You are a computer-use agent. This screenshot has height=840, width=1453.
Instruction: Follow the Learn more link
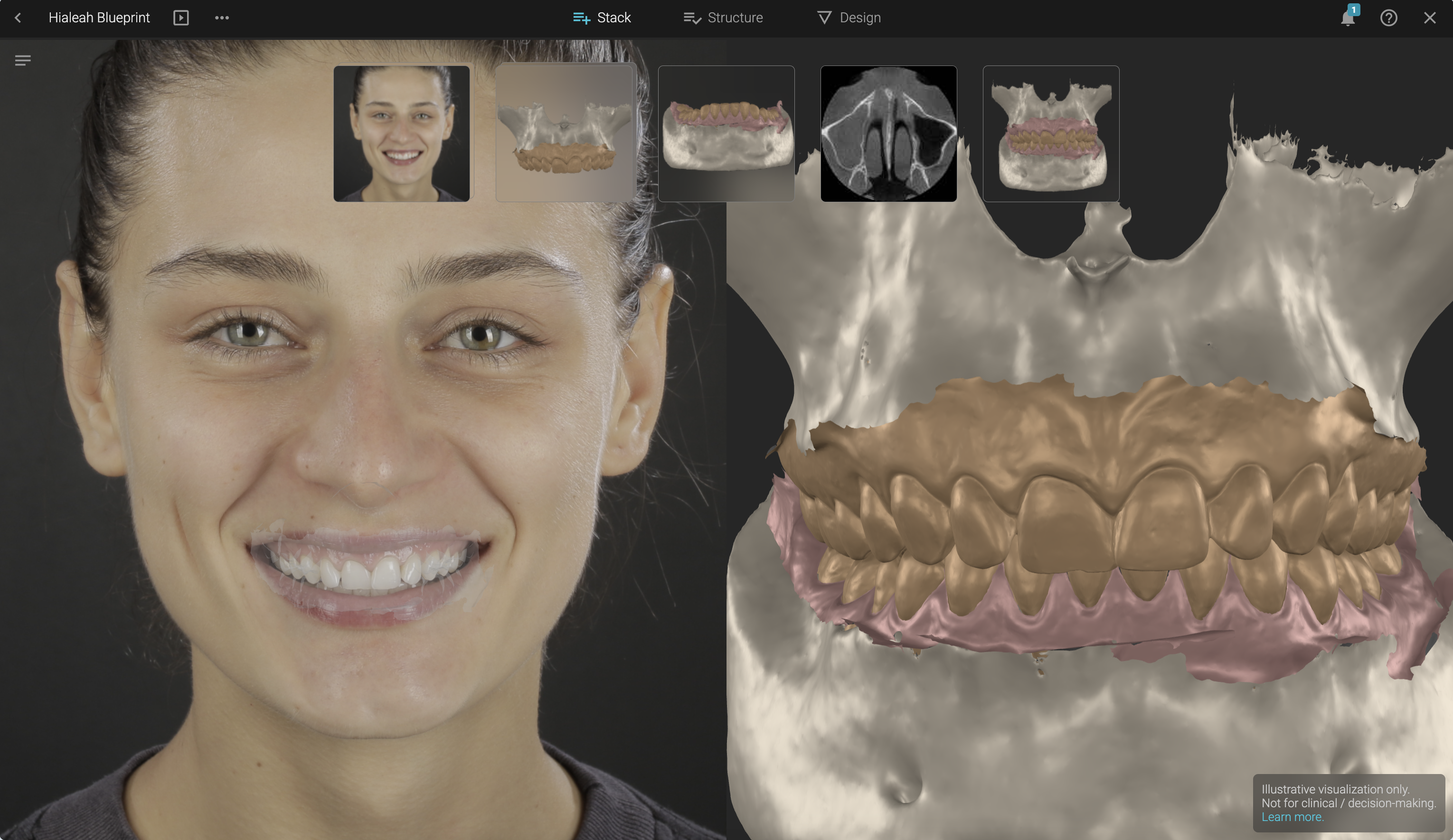click(x=1292, y=817)
